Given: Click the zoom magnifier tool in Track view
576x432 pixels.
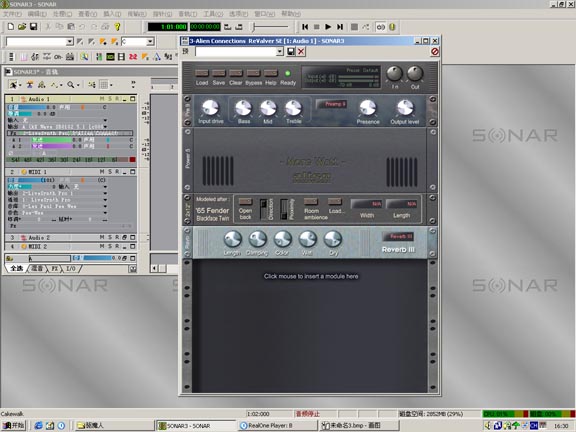Looking at the screenshot, I should point(71,85).
